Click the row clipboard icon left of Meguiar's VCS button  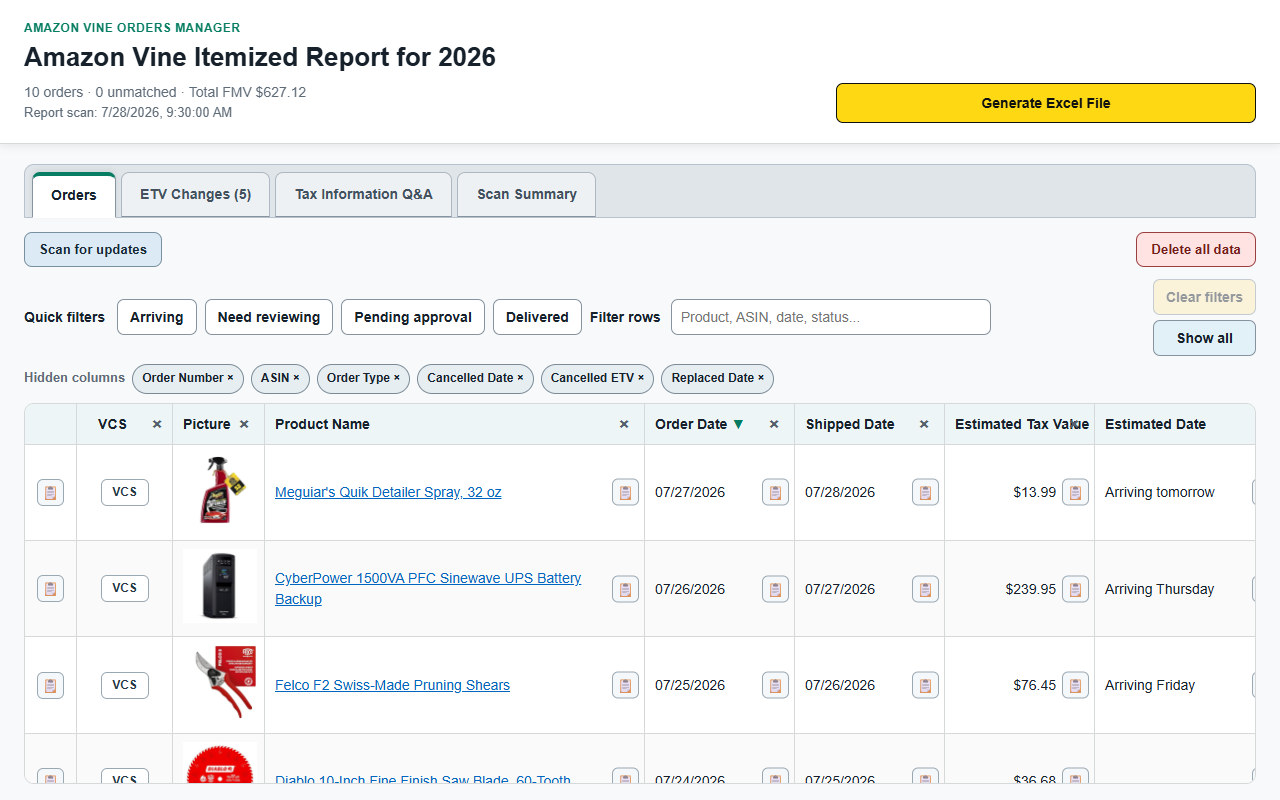[x=50, y=492]
